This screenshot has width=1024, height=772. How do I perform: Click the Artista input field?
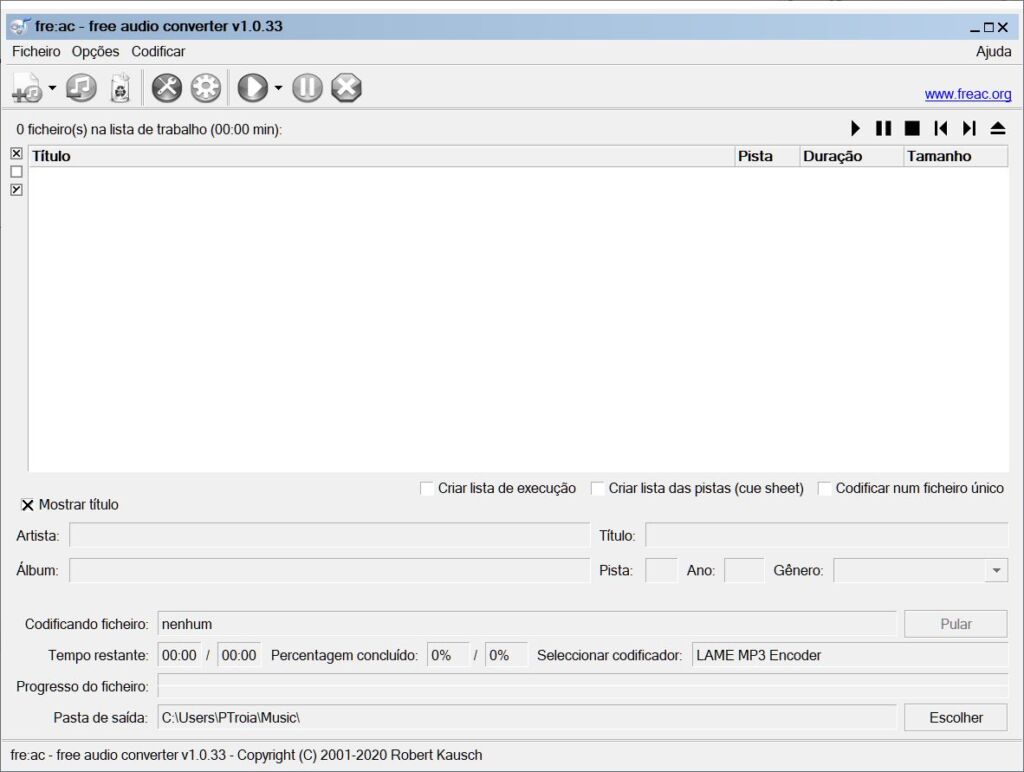click(329, 535)
